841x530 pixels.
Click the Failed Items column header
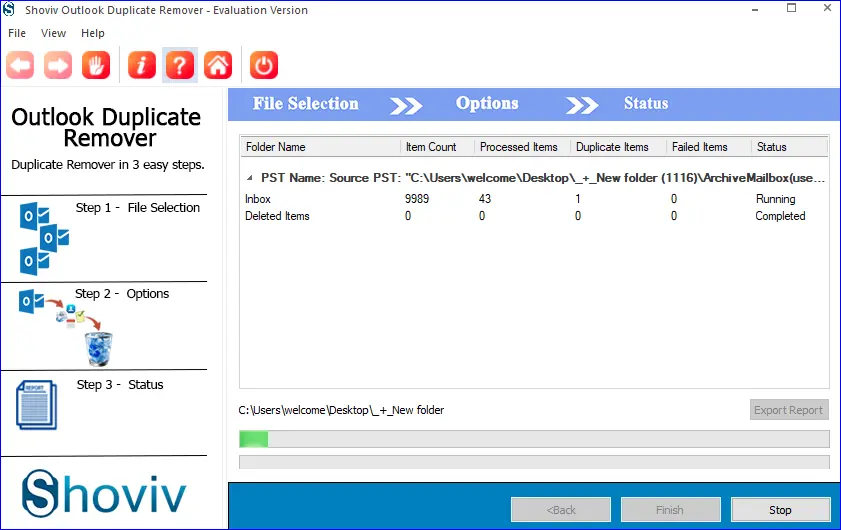click(709, 147)
